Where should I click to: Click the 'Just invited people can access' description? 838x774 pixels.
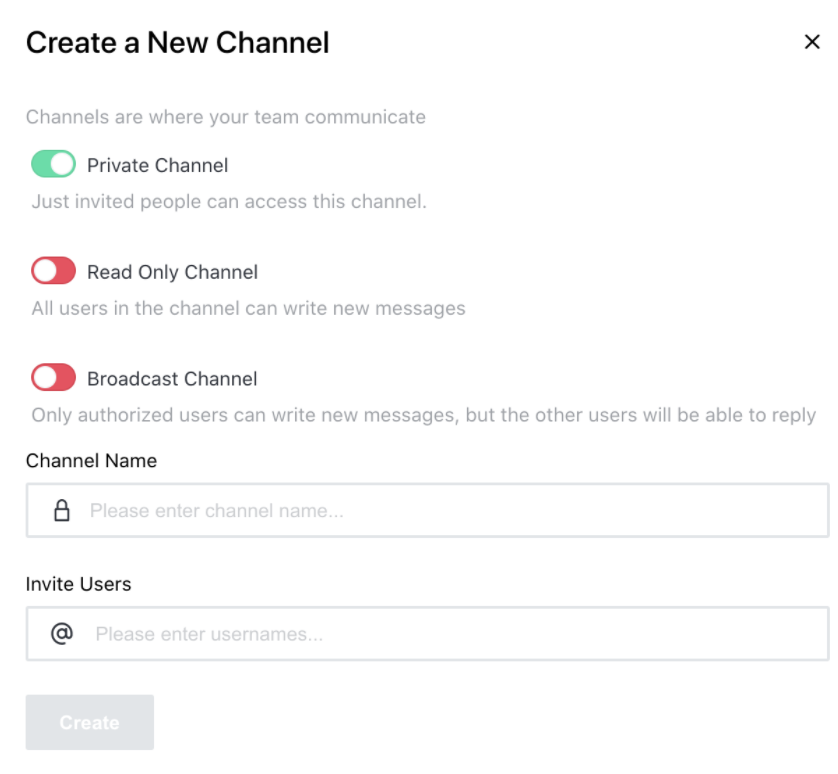(229, 202)
